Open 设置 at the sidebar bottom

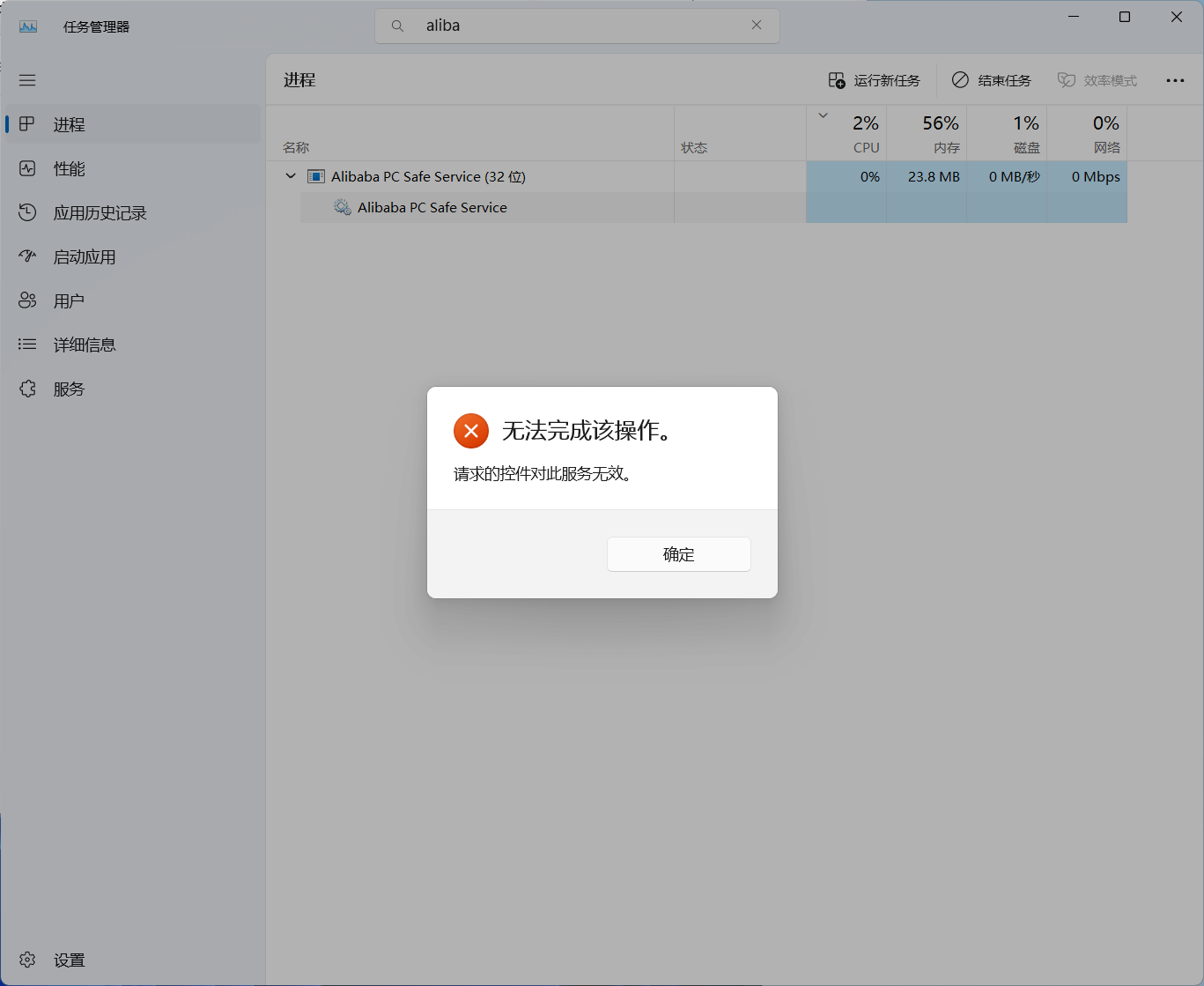coord(133,960)
